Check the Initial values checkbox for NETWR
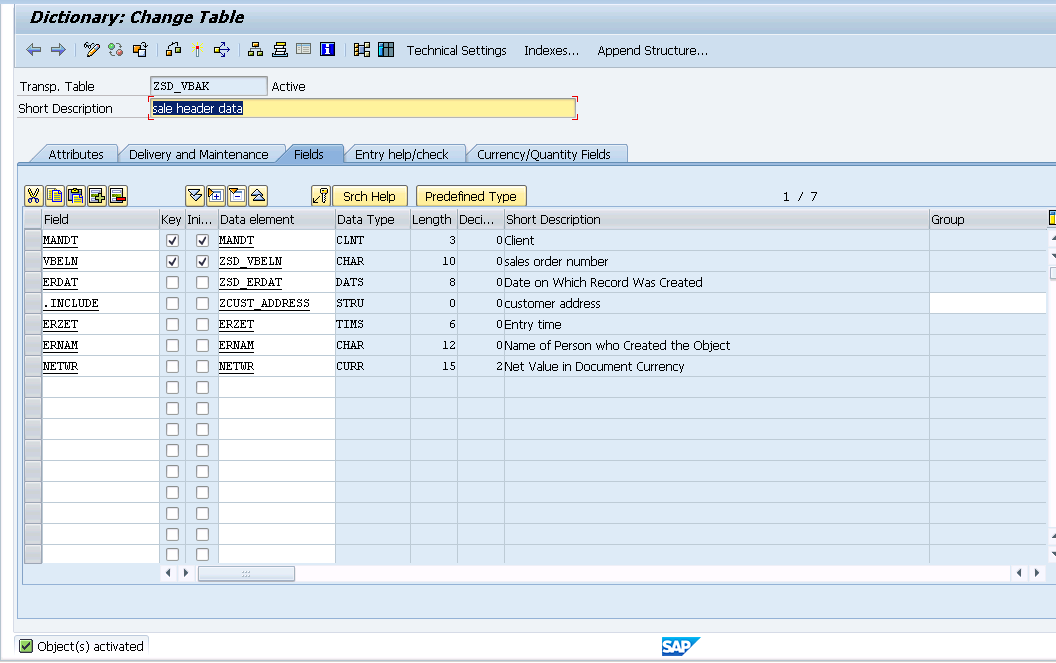The height and width of the screenshot is (663, 1056). tap(202, 367)
